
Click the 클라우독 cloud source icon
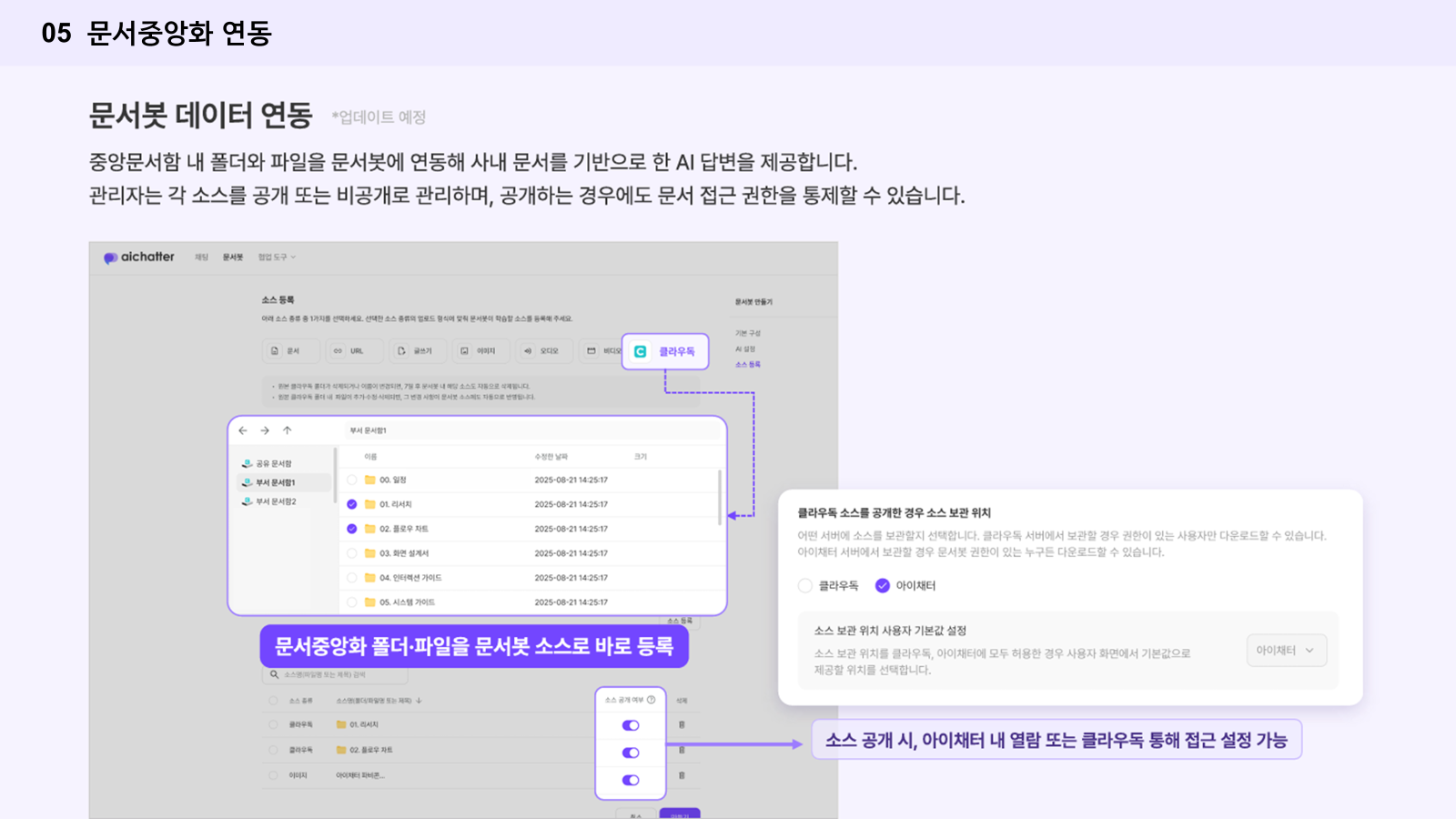[641, 351]
